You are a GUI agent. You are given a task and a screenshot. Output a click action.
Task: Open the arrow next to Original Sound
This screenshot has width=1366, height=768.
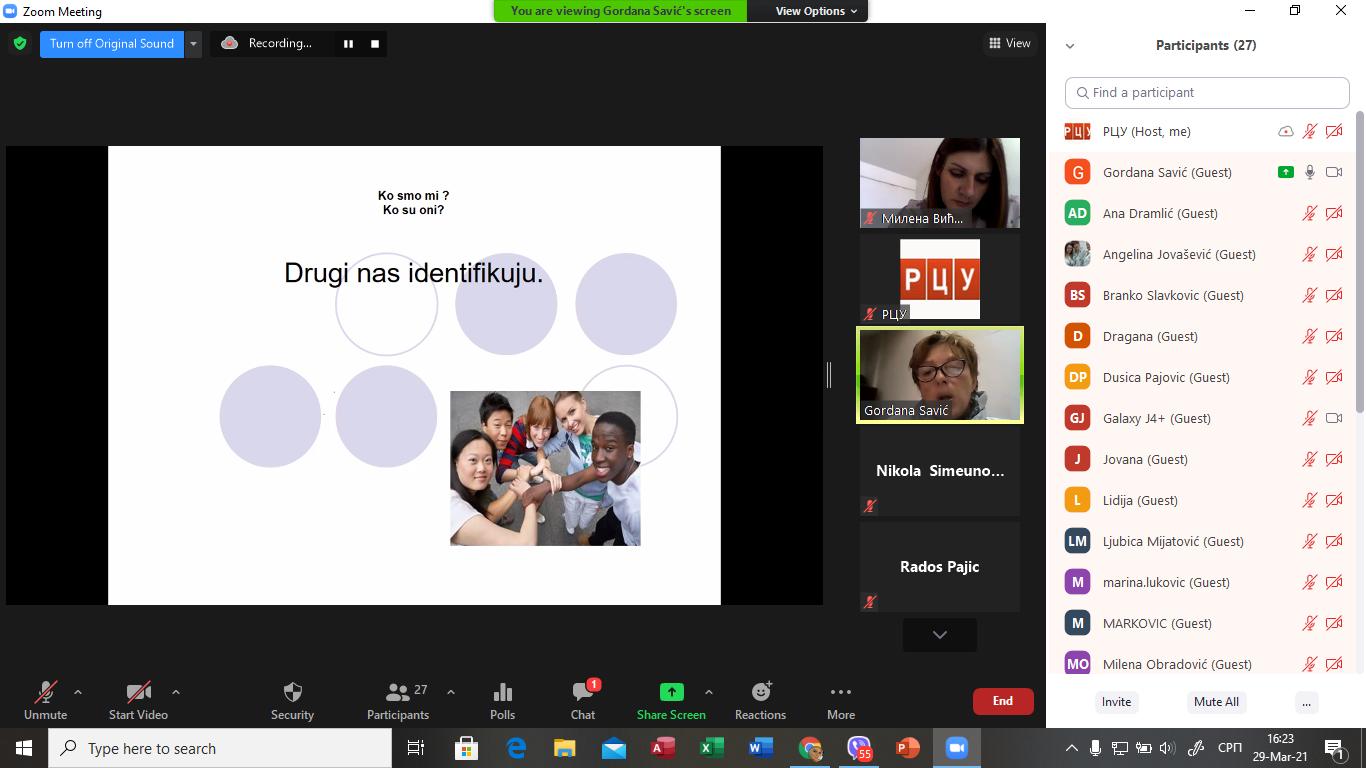pyautogui.click(x=194, y=44)
